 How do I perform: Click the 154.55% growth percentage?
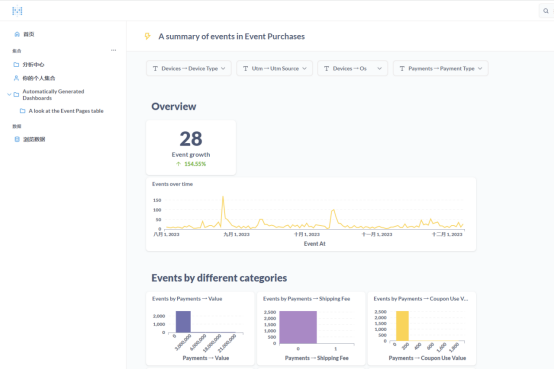[195, 164]
